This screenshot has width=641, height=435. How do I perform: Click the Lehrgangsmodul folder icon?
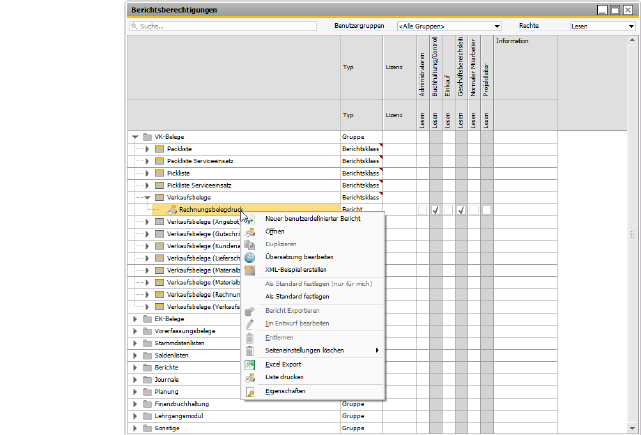(x=148, y=416)
